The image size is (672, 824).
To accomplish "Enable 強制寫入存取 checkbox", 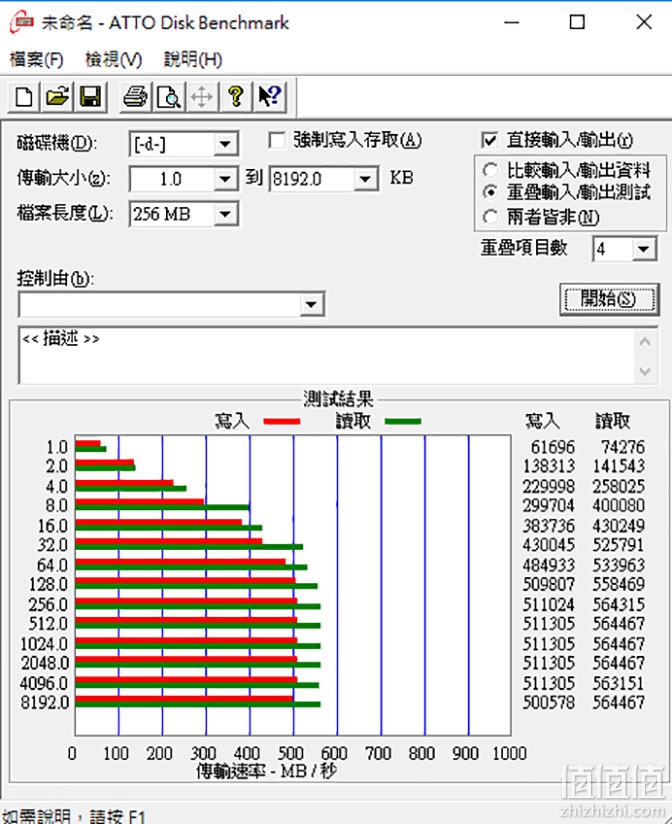I will tap(276, 140).
